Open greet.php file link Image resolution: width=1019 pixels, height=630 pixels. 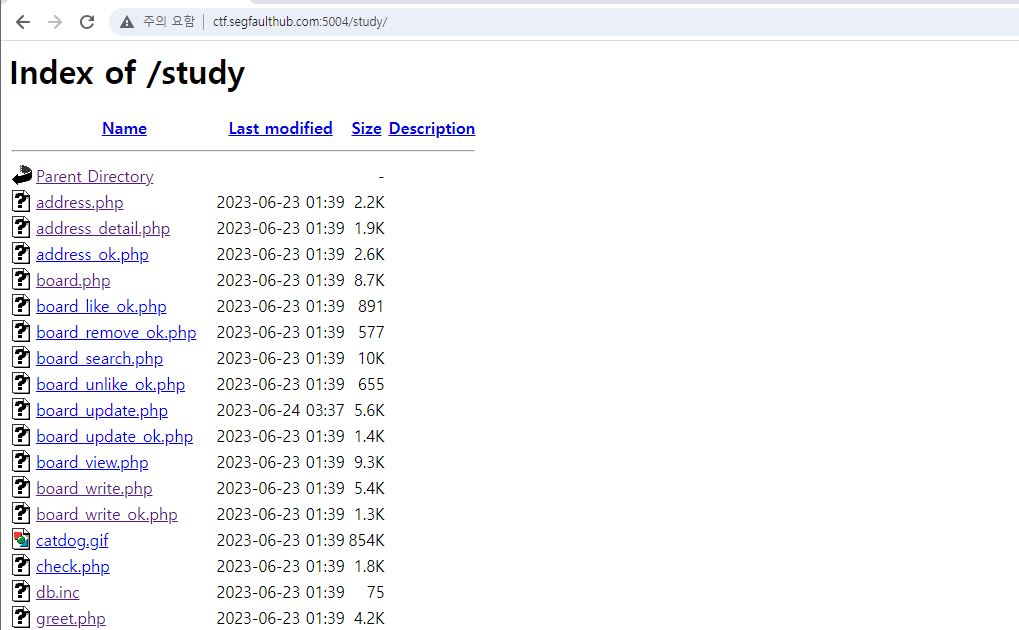pos(71,618)
